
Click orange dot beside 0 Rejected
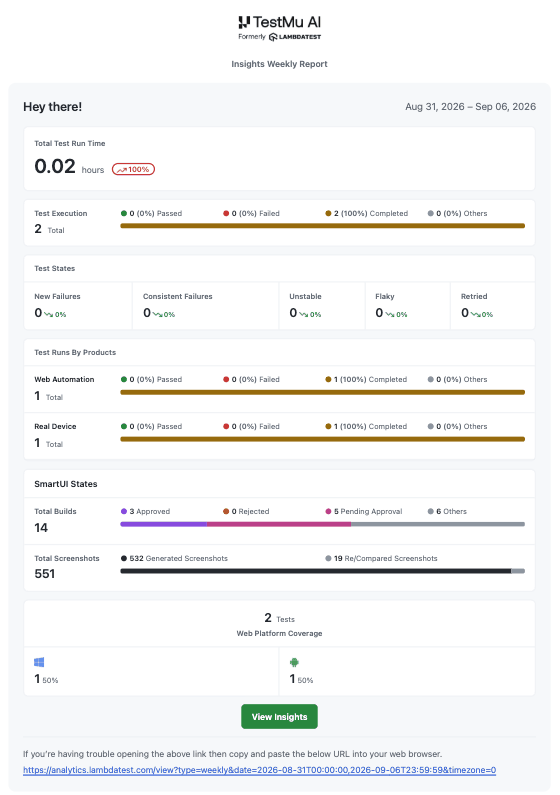pyautogui.click(x=226, y=512)
